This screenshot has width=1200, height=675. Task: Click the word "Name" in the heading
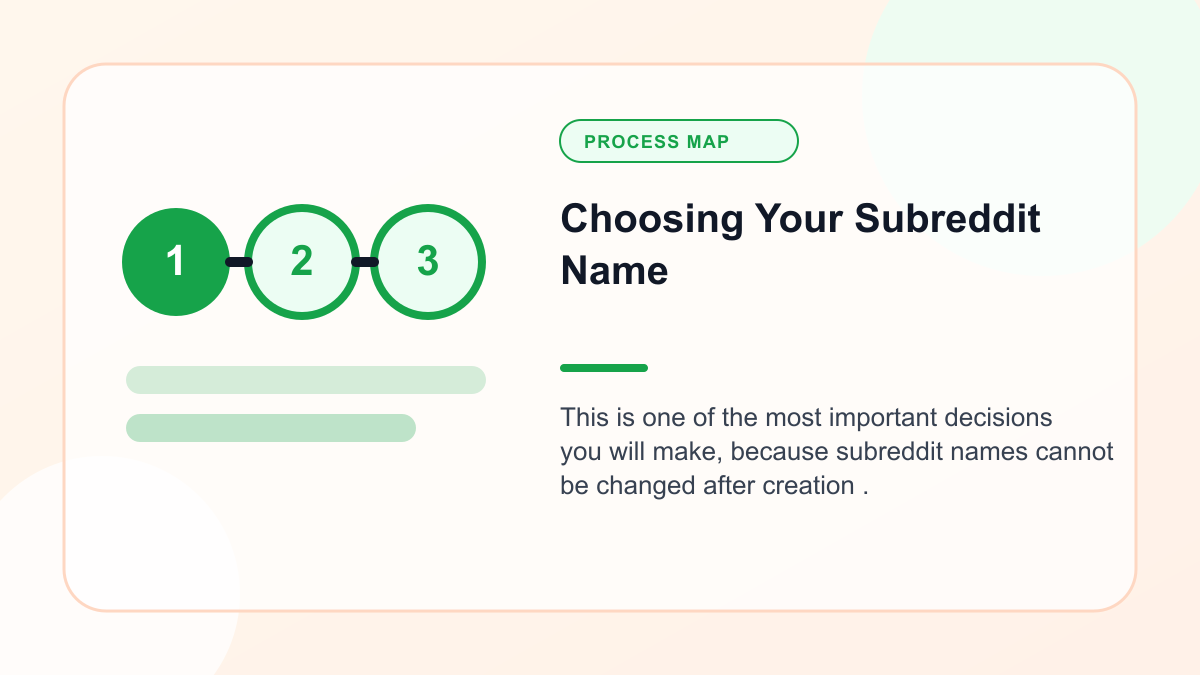614,271
